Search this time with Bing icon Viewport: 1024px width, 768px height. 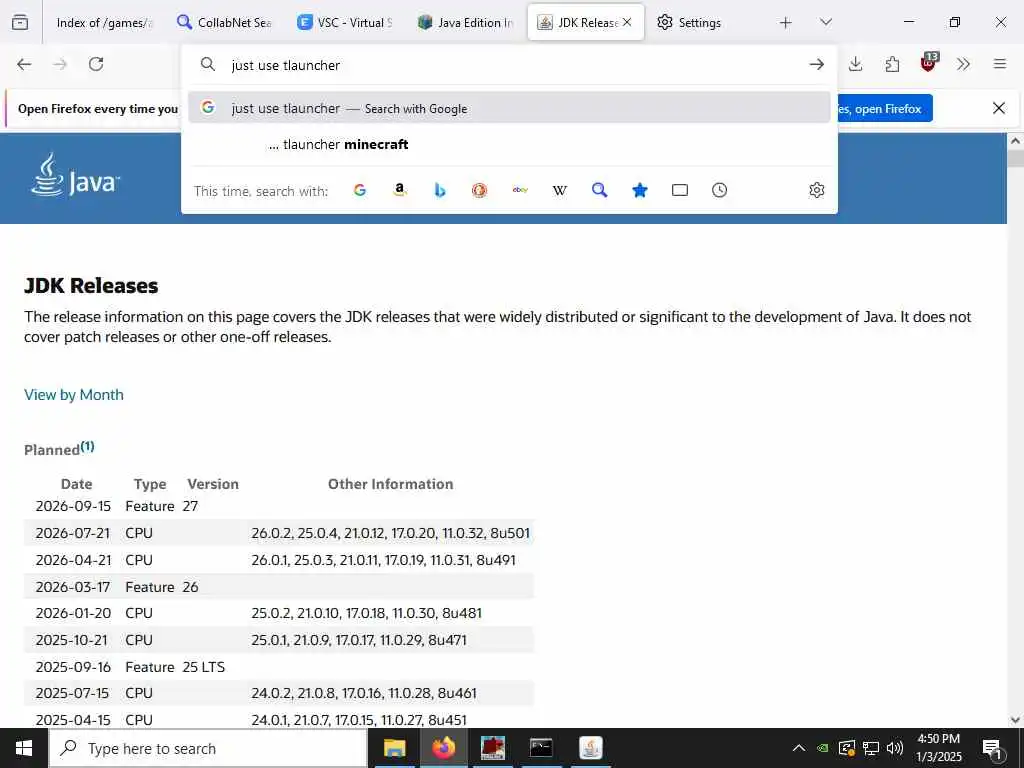tap(440, 190)
